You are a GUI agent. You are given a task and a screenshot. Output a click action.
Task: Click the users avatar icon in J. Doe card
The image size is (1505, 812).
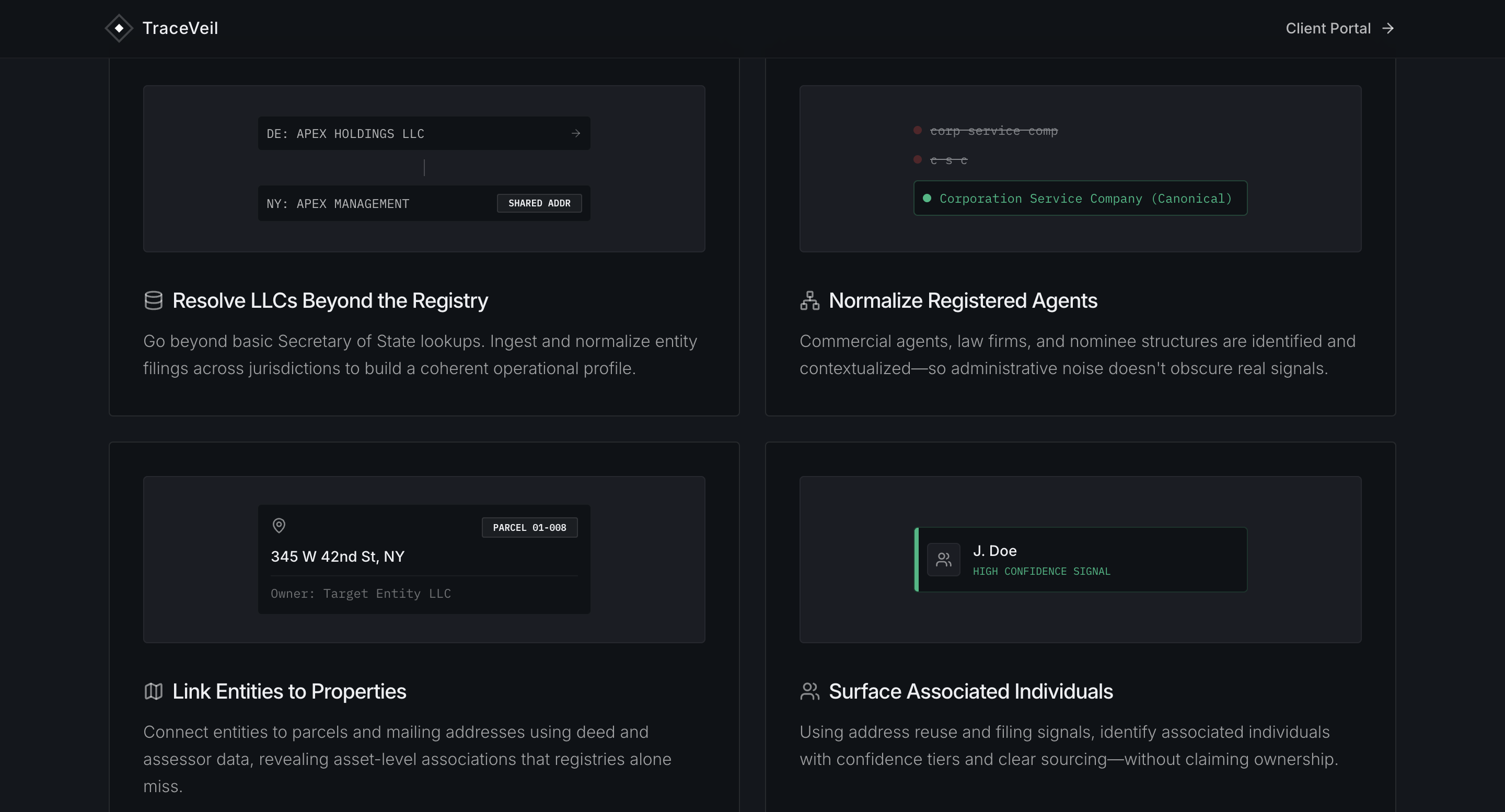944,560
